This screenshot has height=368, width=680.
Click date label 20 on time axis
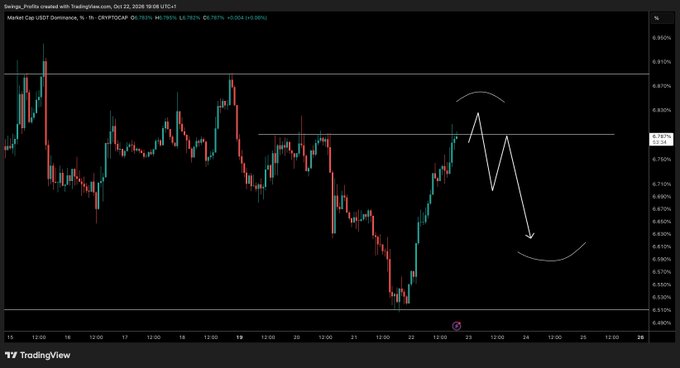(x=297, y=337)
